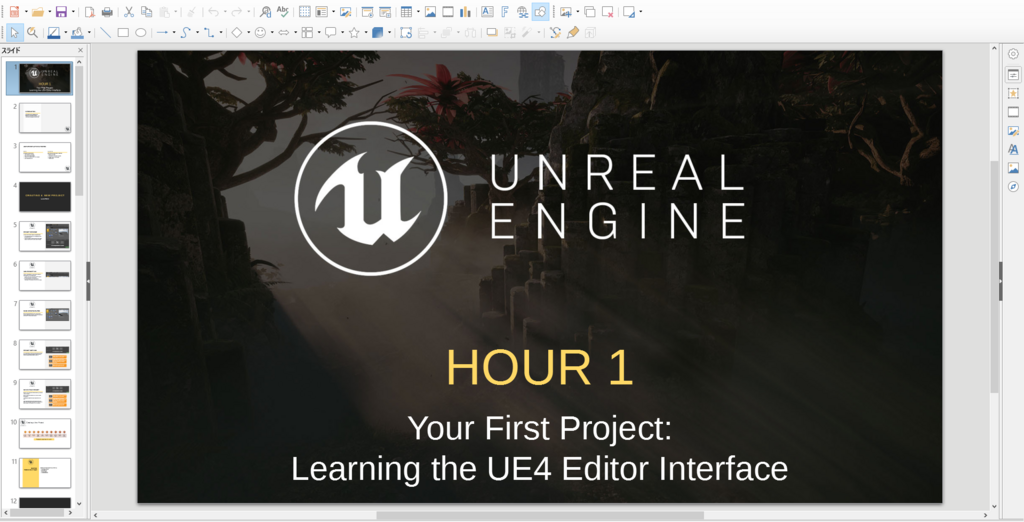Open the New document dropdown arrow
Image resolution: width=1024 pixels, height=522 pixels.
tap(26, 12)
